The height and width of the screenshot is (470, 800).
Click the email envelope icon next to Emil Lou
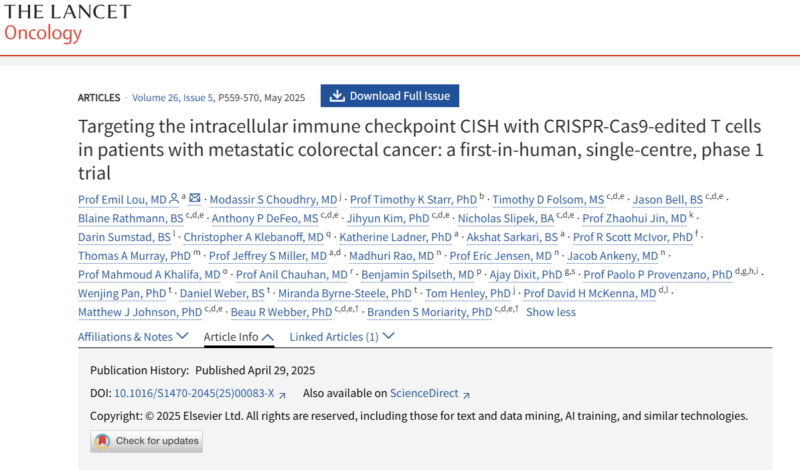(x=194, y=197)
